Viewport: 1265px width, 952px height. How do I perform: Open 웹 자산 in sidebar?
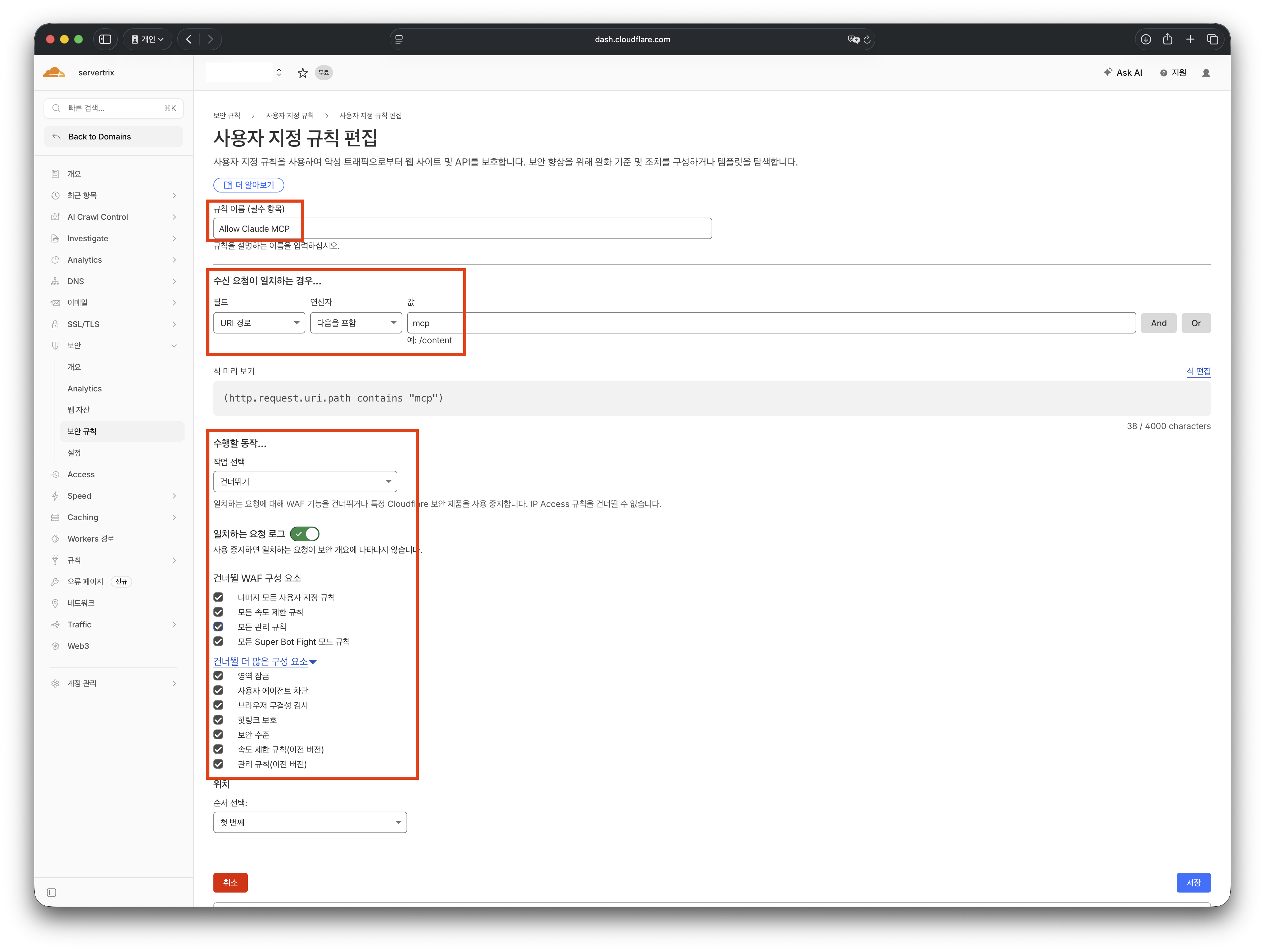point(79,410)
